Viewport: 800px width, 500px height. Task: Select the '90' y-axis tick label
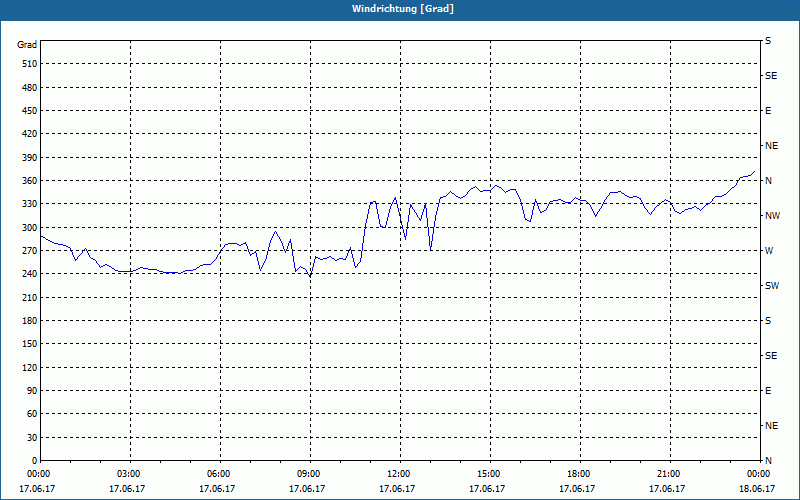[x=32, y=391]
